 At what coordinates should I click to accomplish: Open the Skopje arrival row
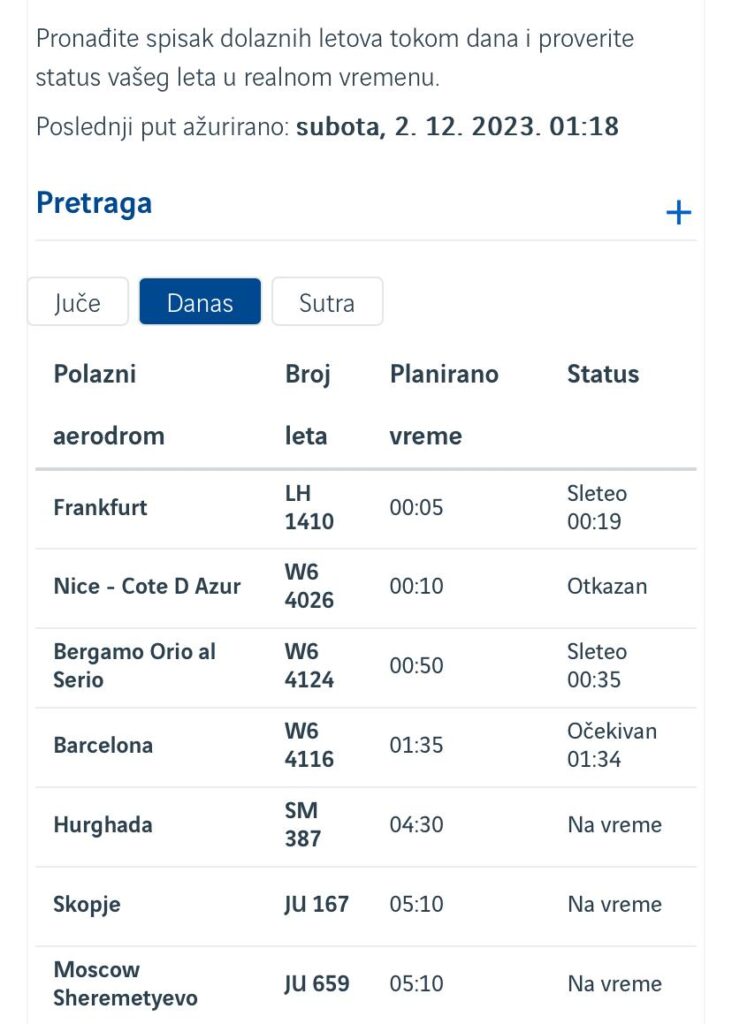[x=86, y=904]
